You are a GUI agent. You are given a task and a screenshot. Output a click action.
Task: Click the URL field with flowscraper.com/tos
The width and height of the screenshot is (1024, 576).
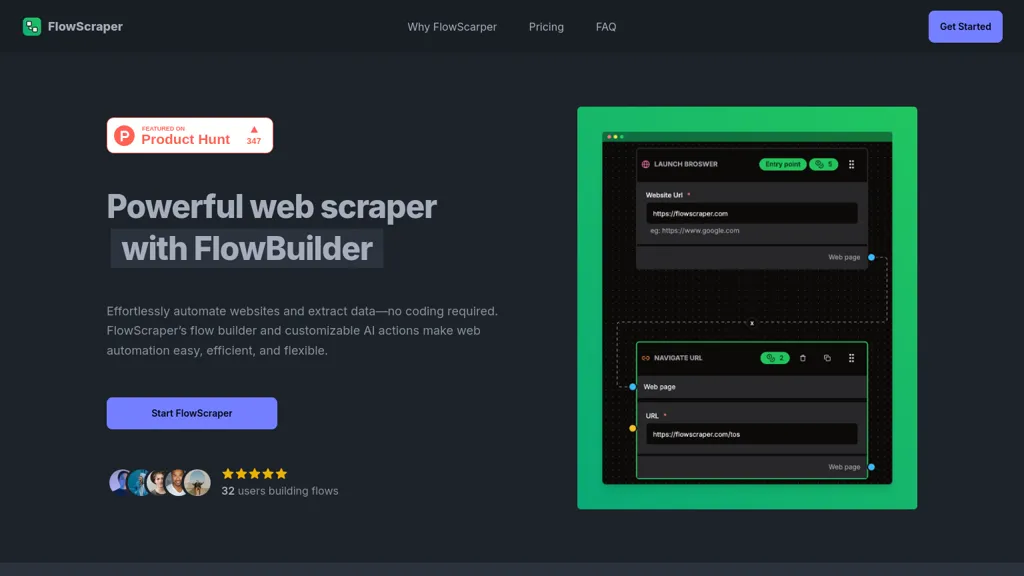(752, 434)
